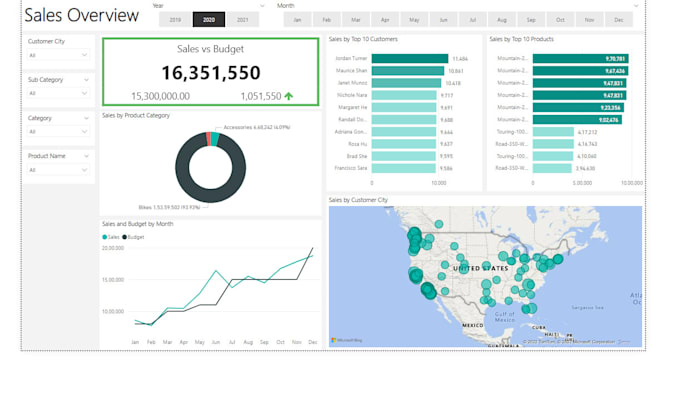Filter by Feb in Month slicer
Viewport: 680px width, 393px height.
click(x=327, y=20)
